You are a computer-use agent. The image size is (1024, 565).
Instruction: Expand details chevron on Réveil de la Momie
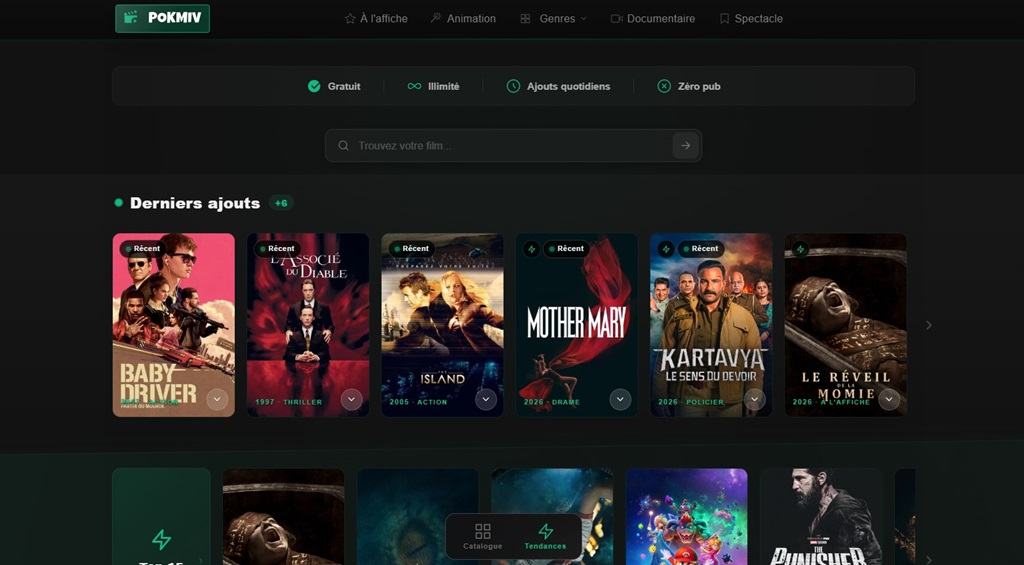point(889,399)
